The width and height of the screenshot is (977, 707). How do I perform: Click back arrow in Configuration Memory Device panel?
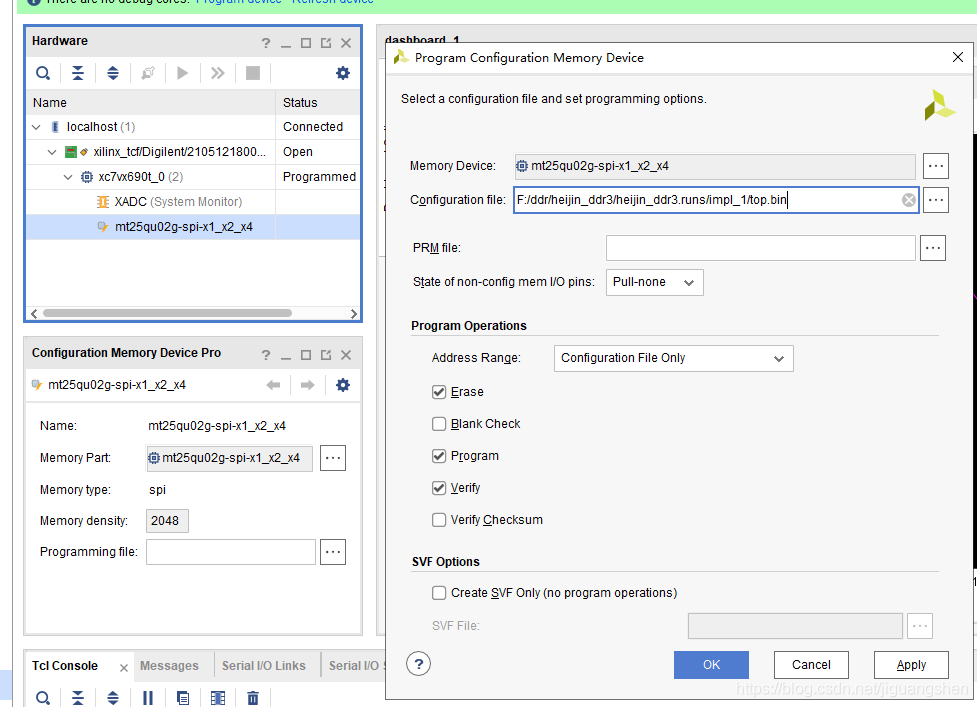point(273,385)
